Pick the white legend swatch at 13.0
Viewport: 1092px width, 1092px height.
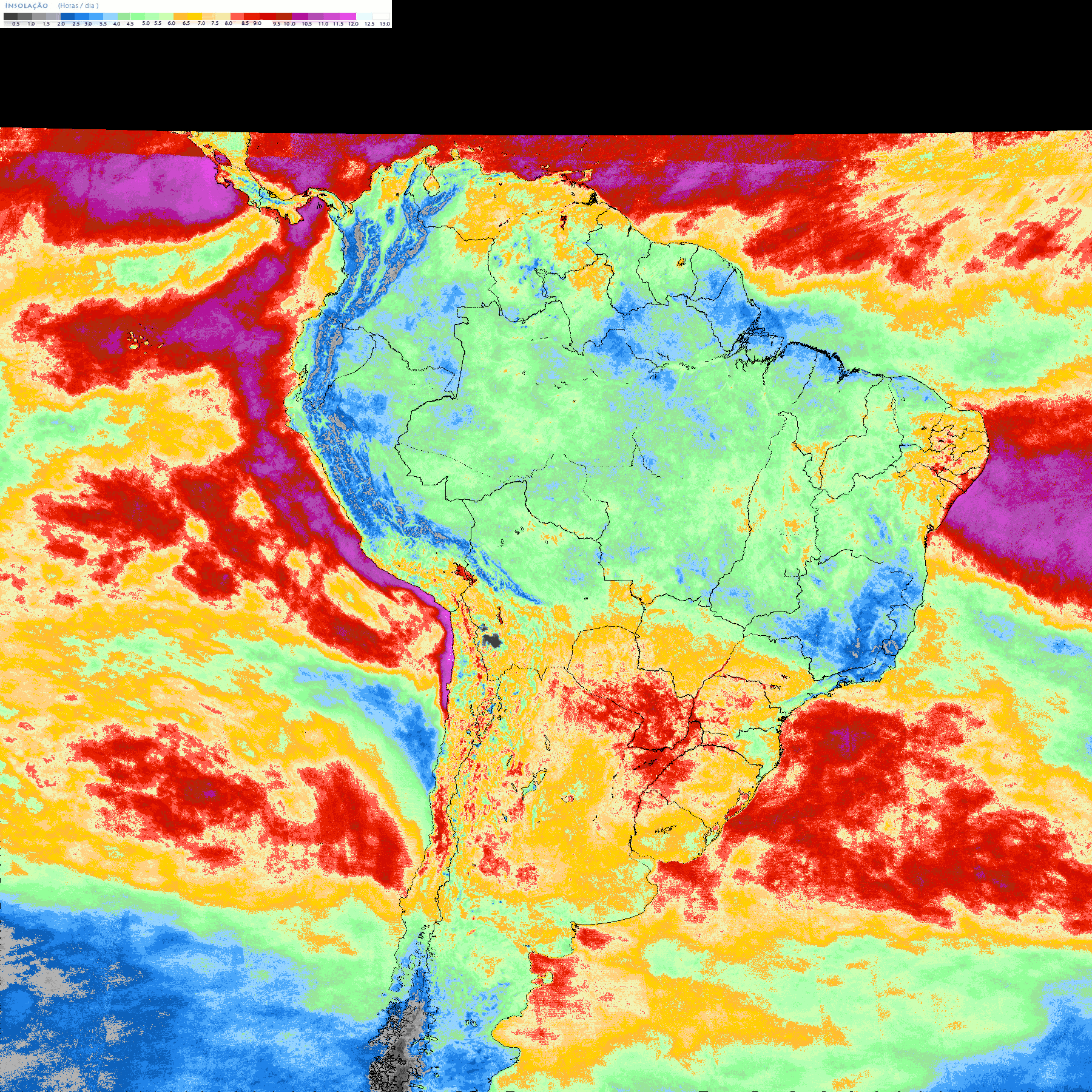coord(381,16)
